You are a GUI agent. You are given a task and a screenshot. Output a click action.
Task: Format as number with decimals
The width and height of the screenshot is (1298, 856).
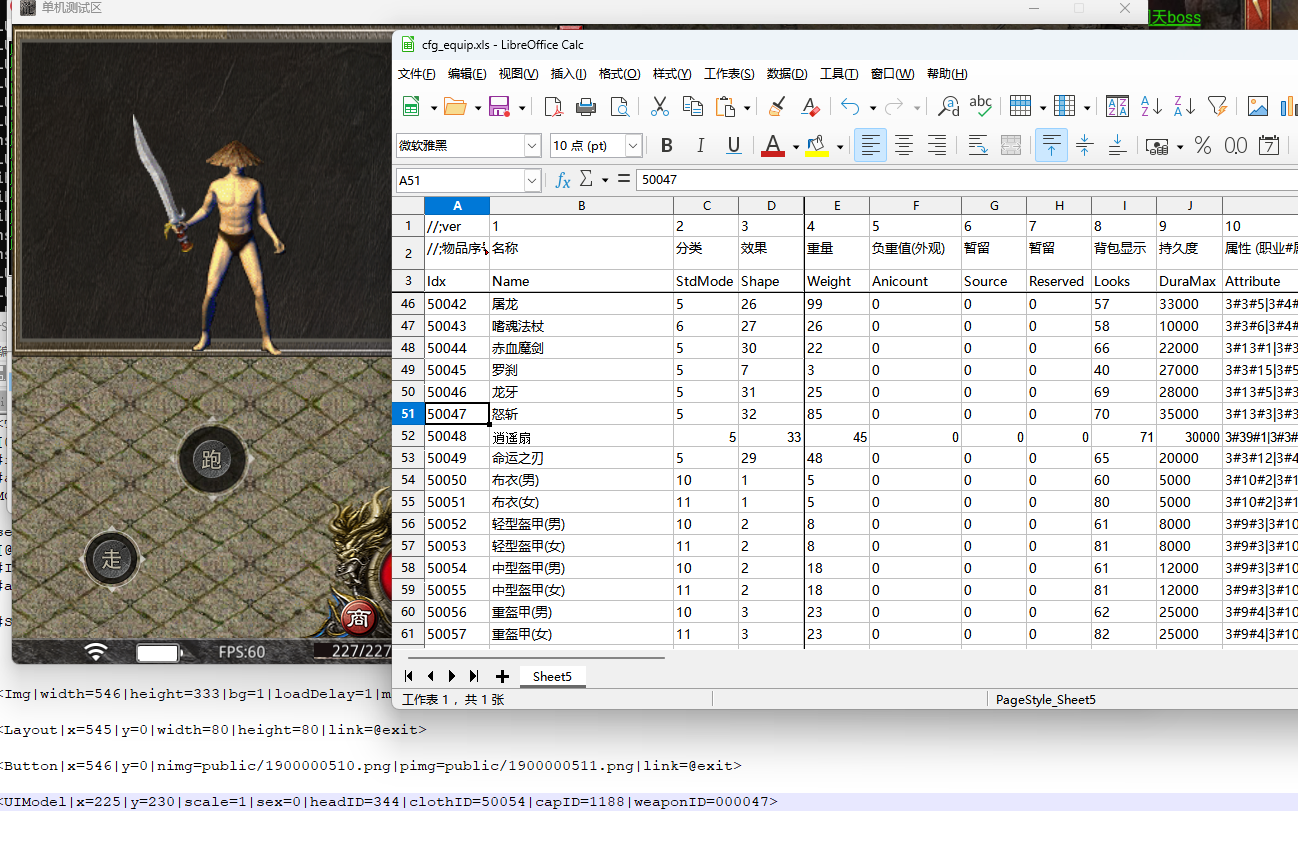coord(1236,146)
